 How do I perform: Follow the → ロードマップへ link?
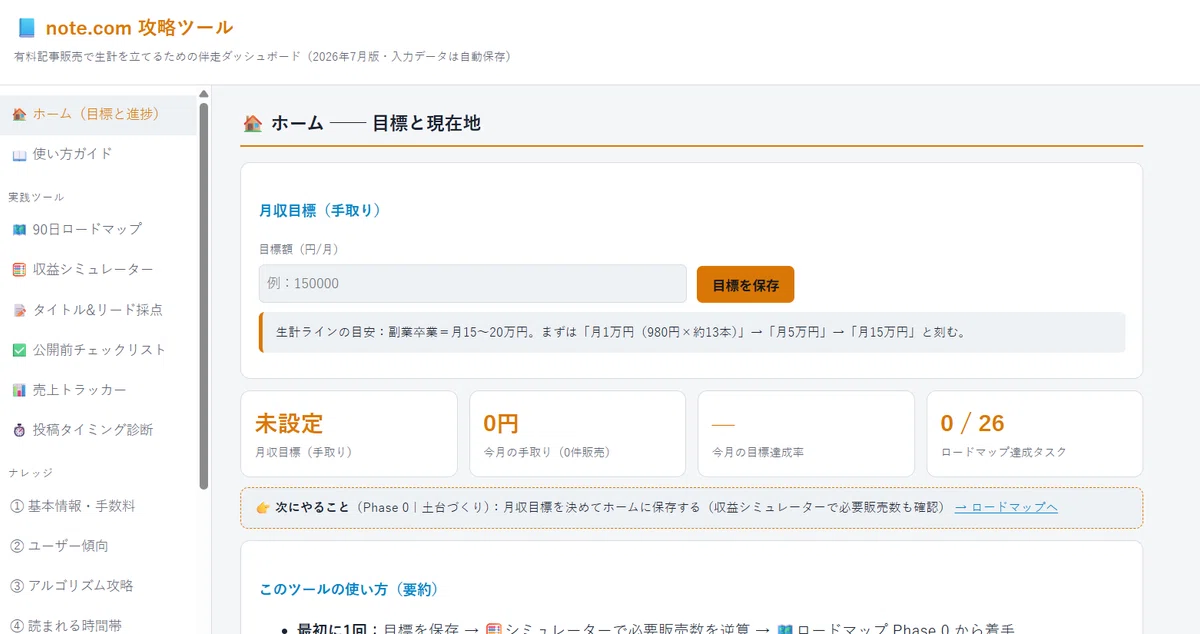click(x=1006, y=507)
